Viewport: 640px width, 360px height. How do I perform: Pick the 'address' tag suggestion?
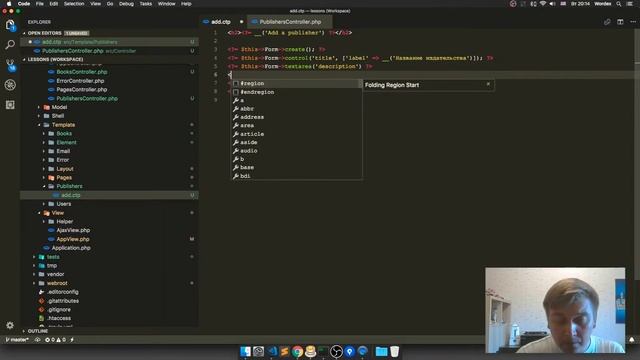[x=297, y=117]
